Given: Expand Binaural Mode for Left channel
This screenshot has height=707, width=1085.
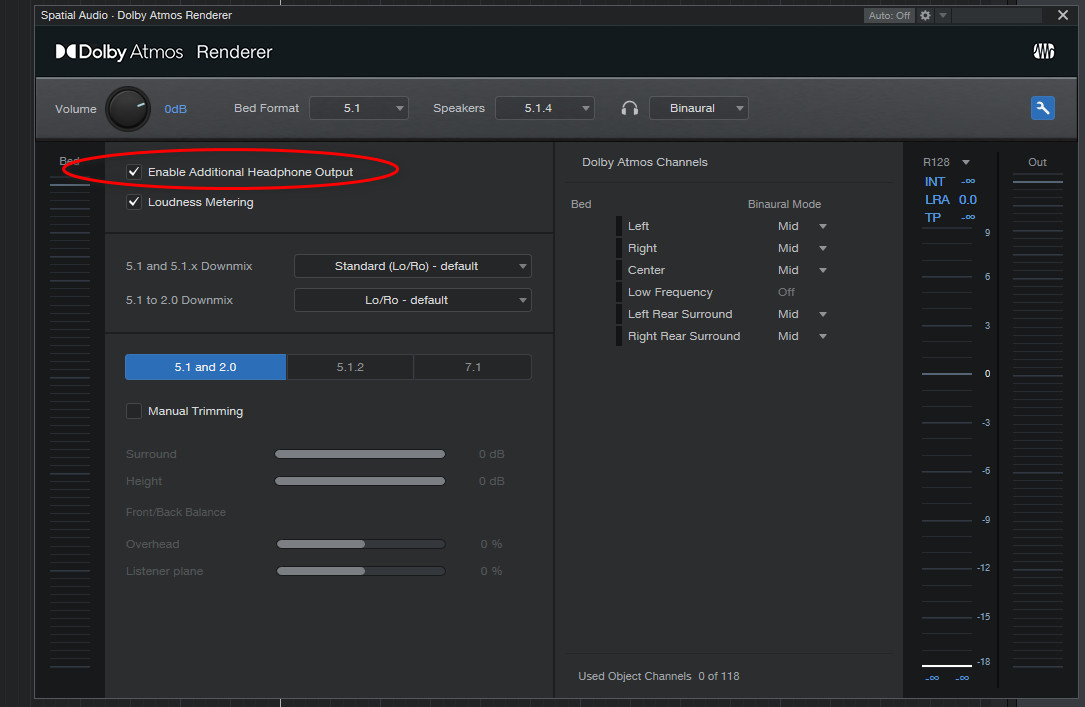Looking at the screenshot, I should pos(823,226).
